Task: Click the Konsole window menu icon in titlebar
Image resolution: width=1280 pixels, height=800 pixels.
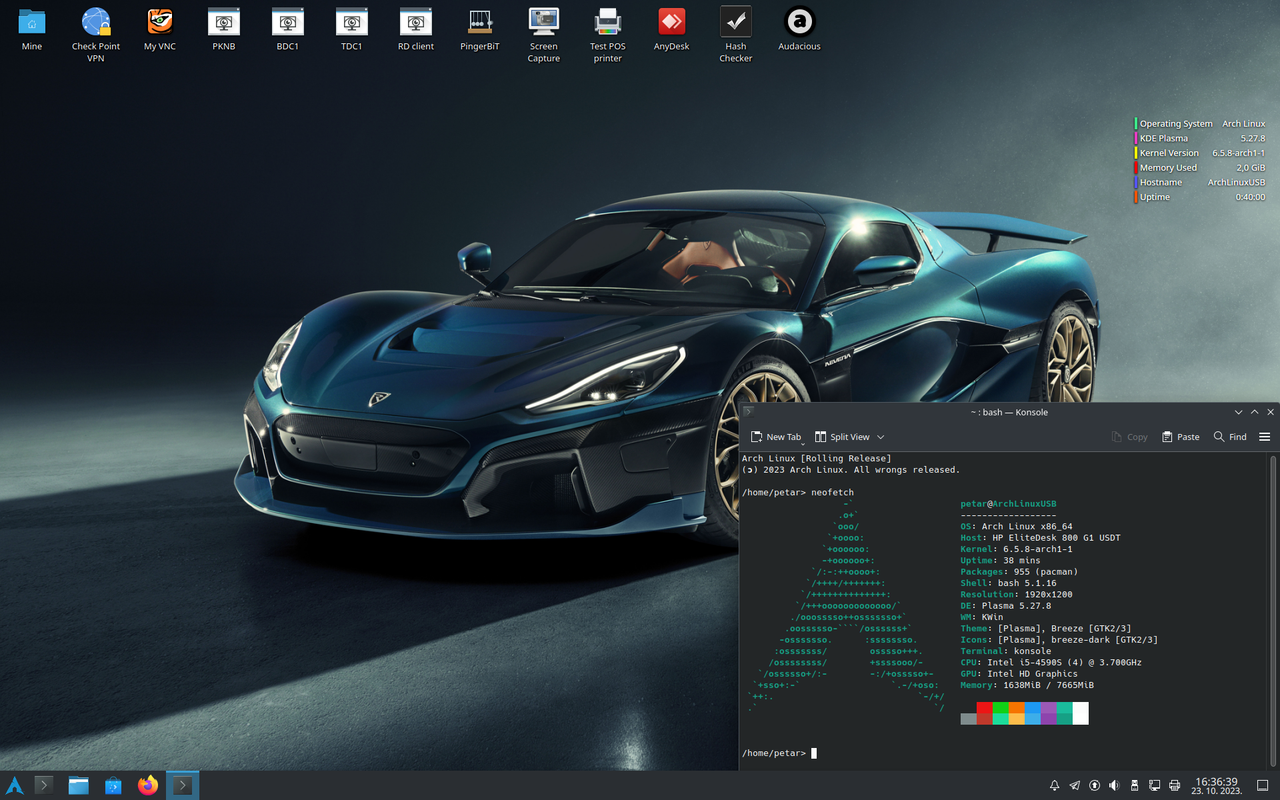Action: (x=748, y=412)
